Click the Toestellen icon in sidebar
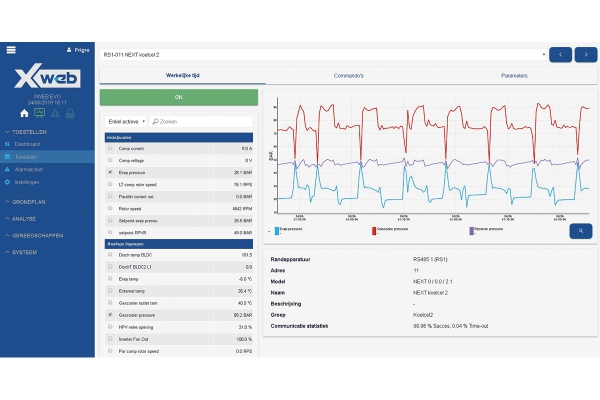 point(7,157)
